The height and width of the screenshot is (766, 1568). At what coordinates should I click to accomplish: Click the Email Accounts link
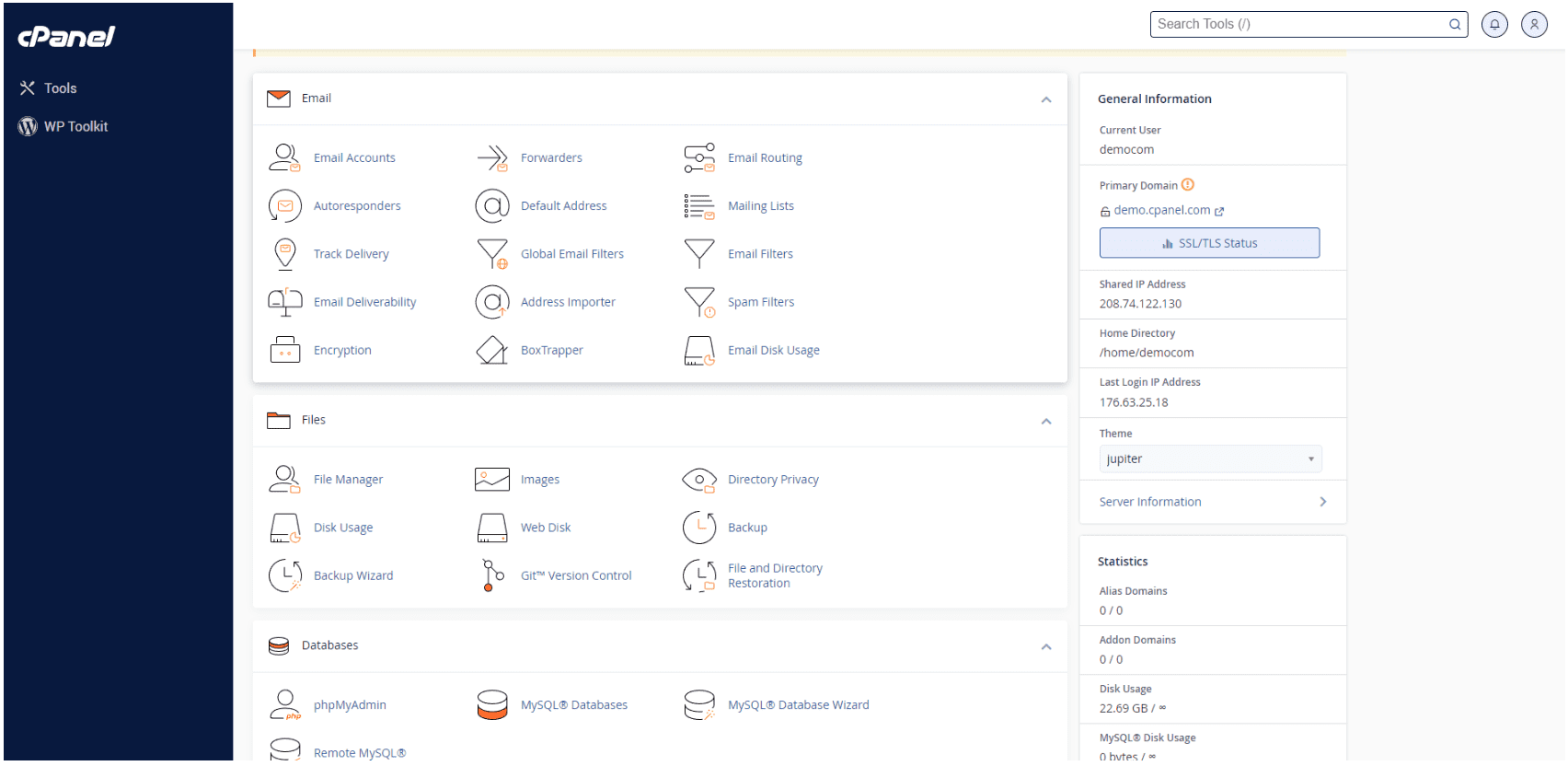[x=354, y=157]
